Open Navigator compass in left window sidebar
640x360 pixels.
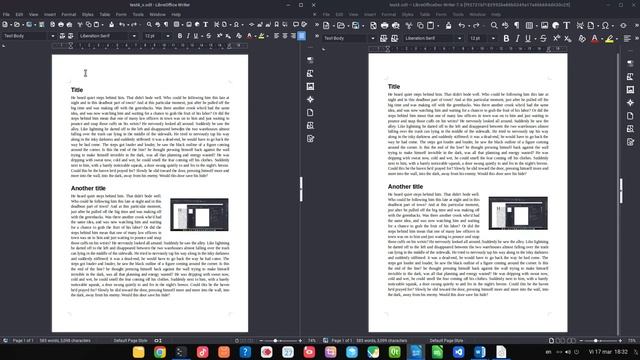click(310, 100)
